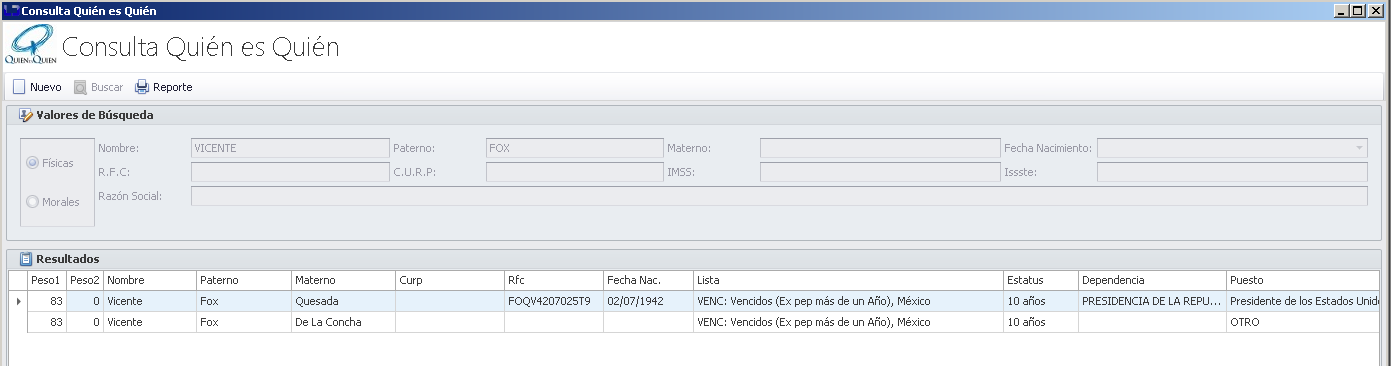Close the Consulta Quién es Quién window
Image resolution: width=1391 pixels, height=366 pixels.
tap(1377, 10)
